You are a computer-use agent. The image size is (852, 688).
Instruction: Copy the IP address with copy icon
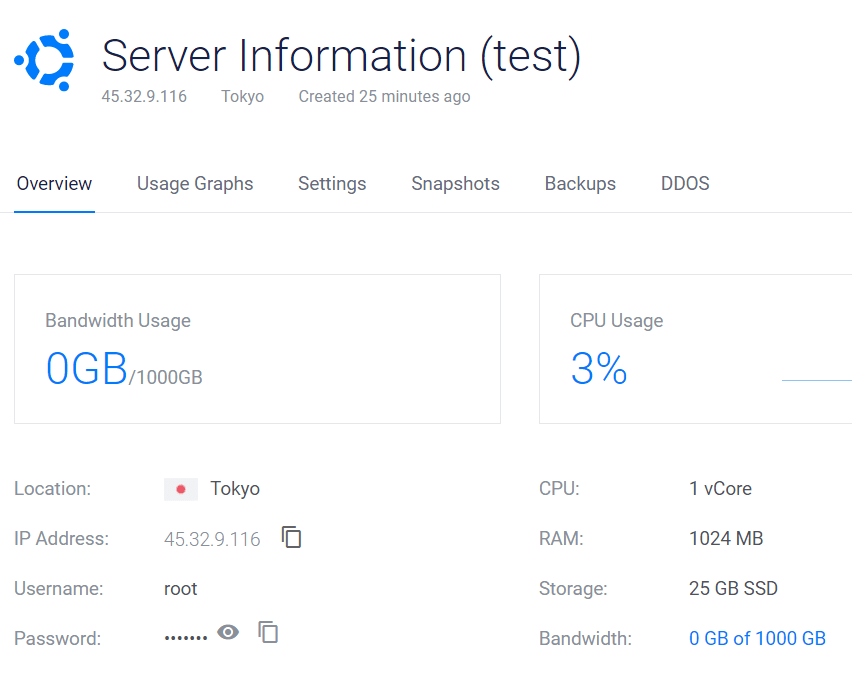click(291, 538)
